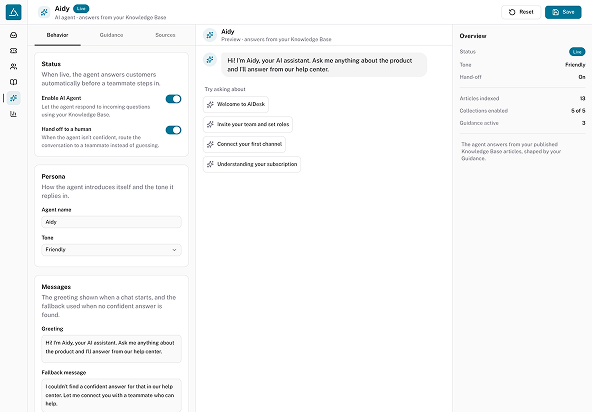592x412 pixels.
Task: Click the Aidy avatar icon in the header
Action: point(44,12)
